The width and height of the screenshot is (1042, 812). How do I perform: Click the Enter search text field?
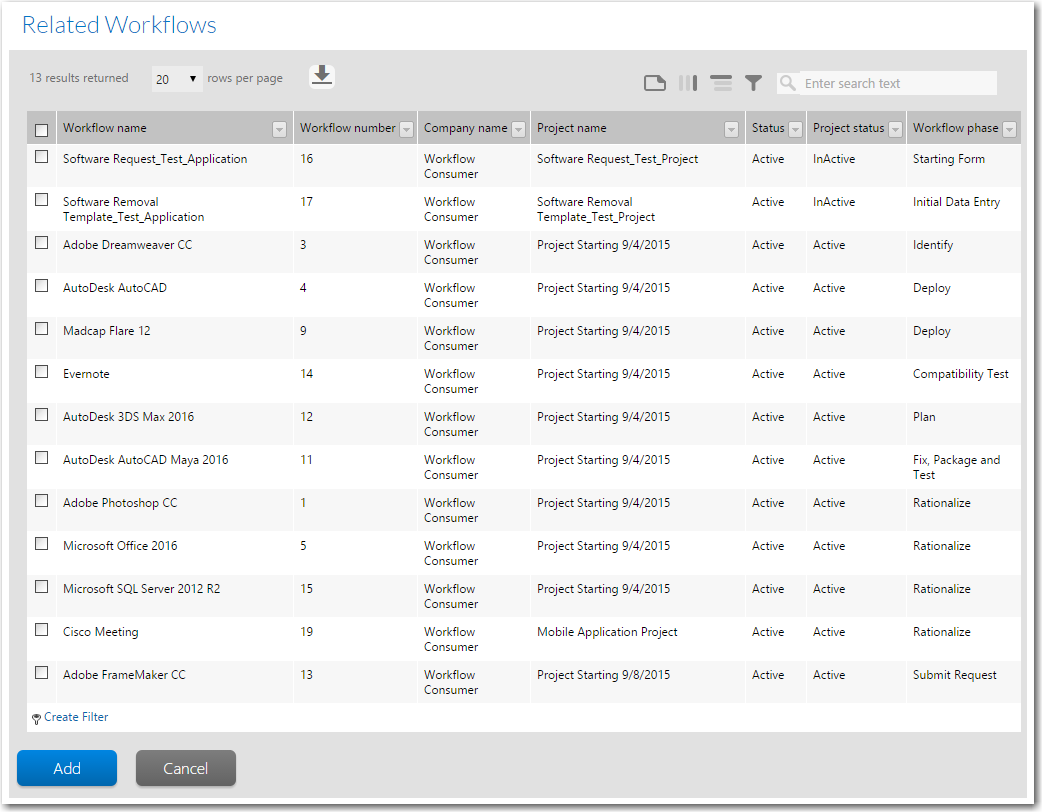pos(898,83)
